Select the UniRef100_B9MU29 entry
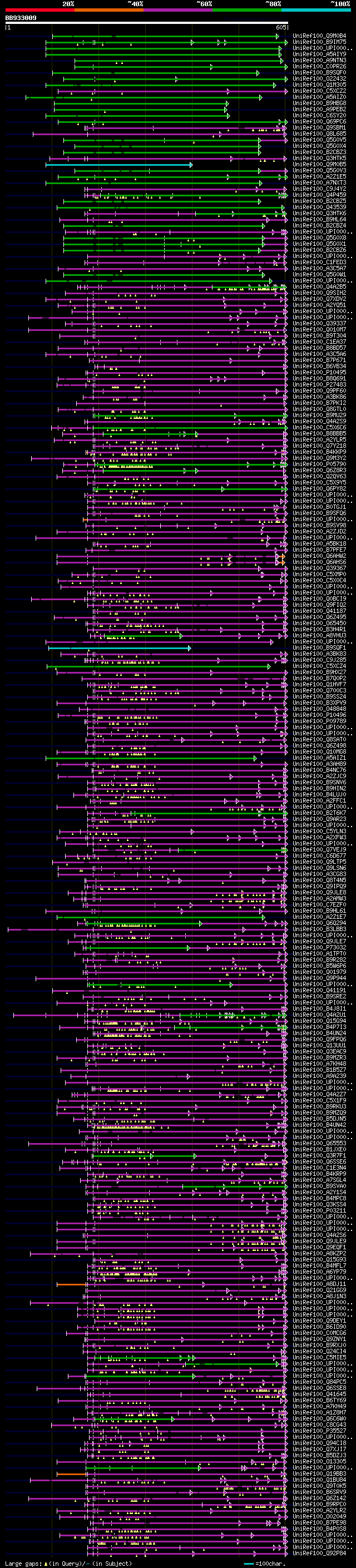This screenshot has width=356, height=1568. coord(319,415)
